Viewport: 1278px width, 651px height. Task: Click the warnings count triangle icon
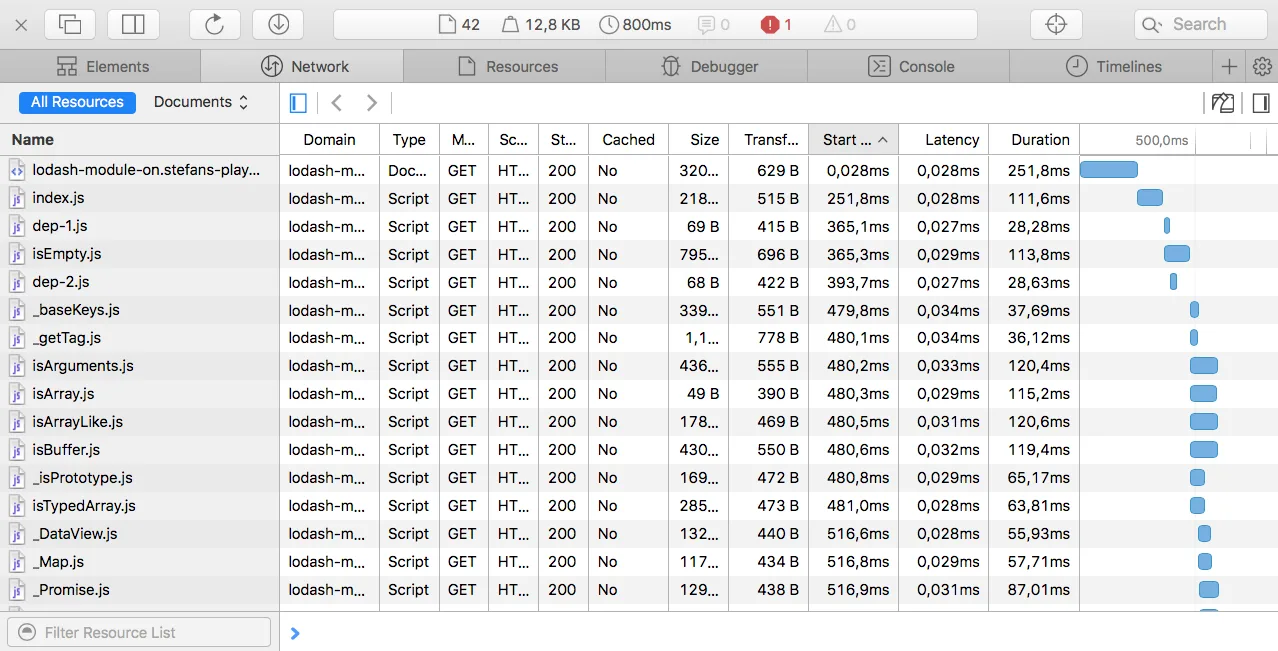coord(839,24)
